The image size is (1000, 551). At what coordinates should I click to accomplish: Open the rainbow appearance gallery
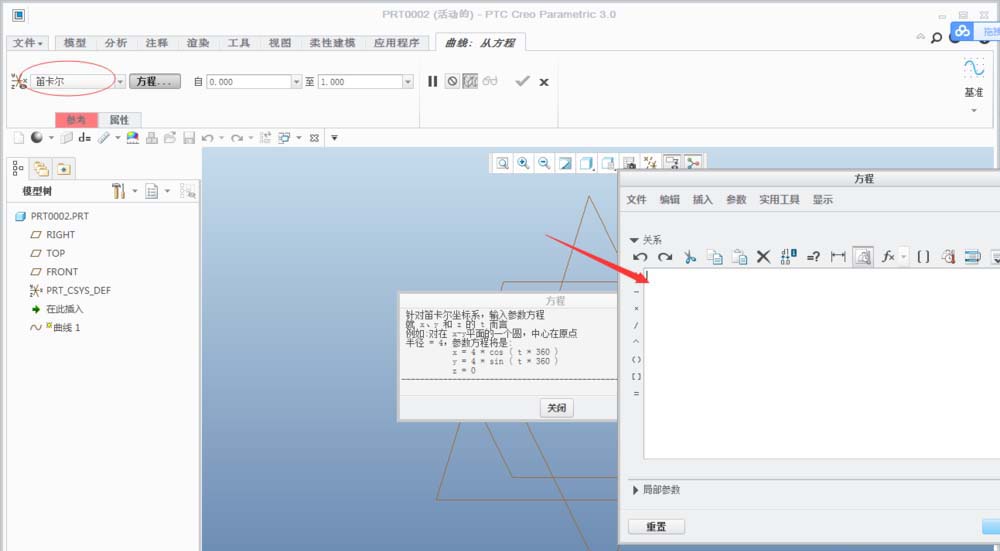pos(133,138)
